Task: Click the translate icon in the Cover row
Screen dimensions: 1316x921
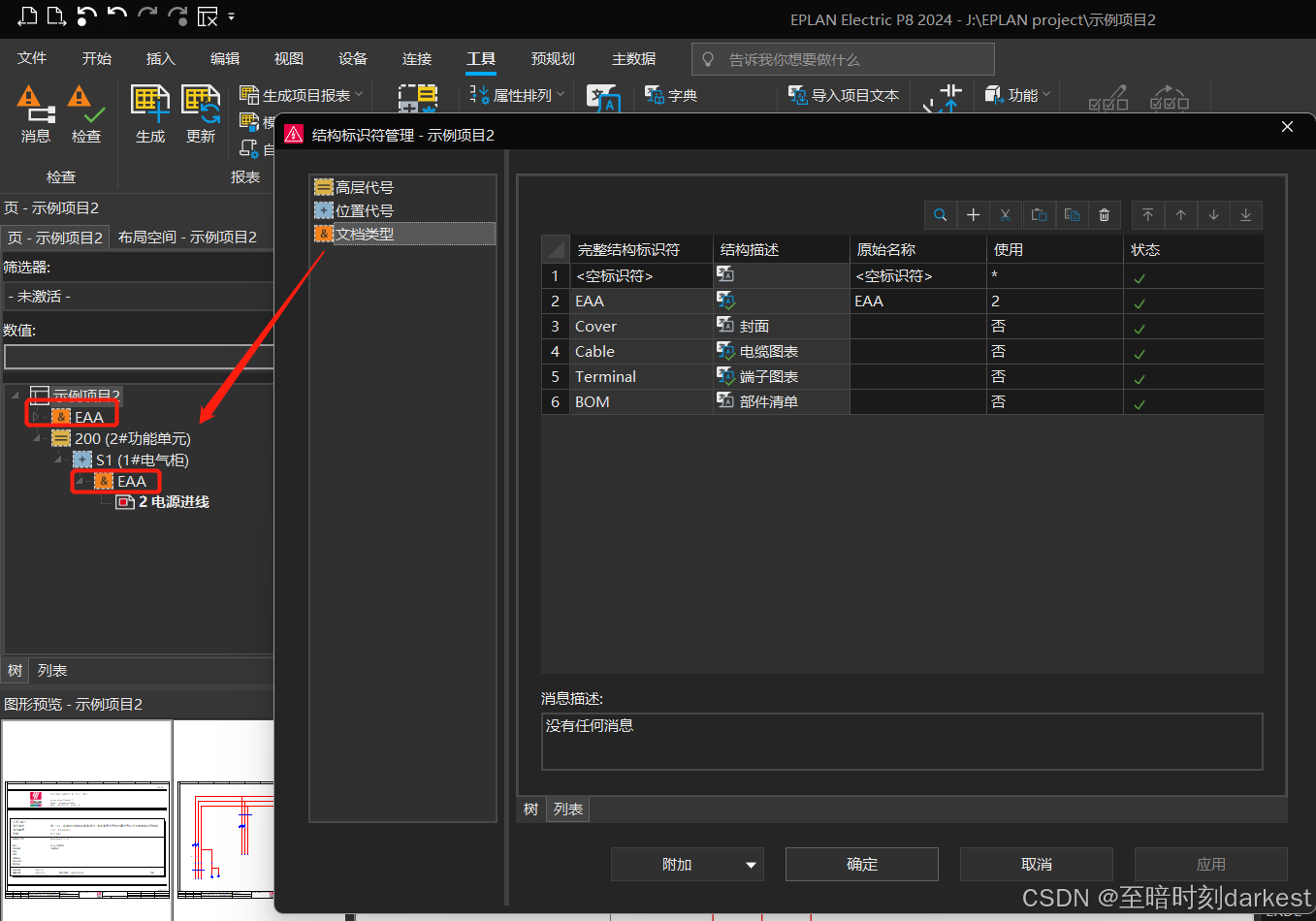Action: 725,325
